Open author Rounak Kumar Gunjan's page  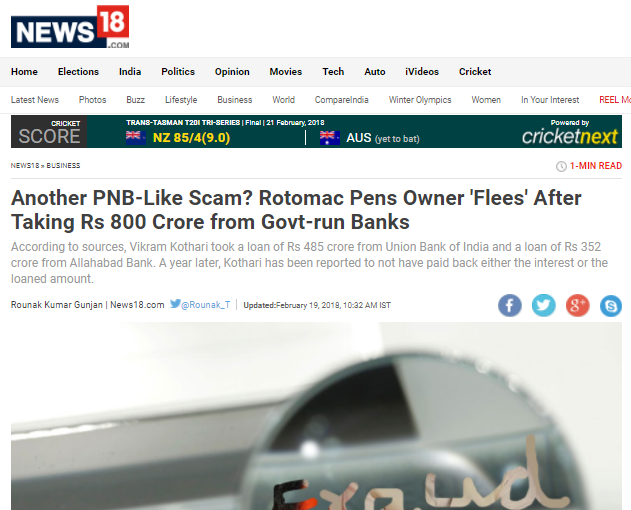click(57, 305)
